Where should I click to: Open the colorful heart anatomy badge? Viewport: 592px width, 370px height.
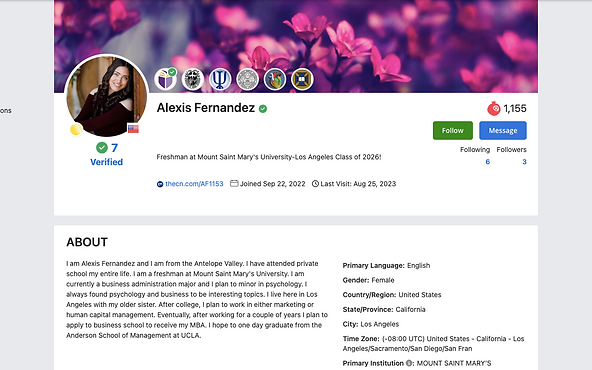275,79
